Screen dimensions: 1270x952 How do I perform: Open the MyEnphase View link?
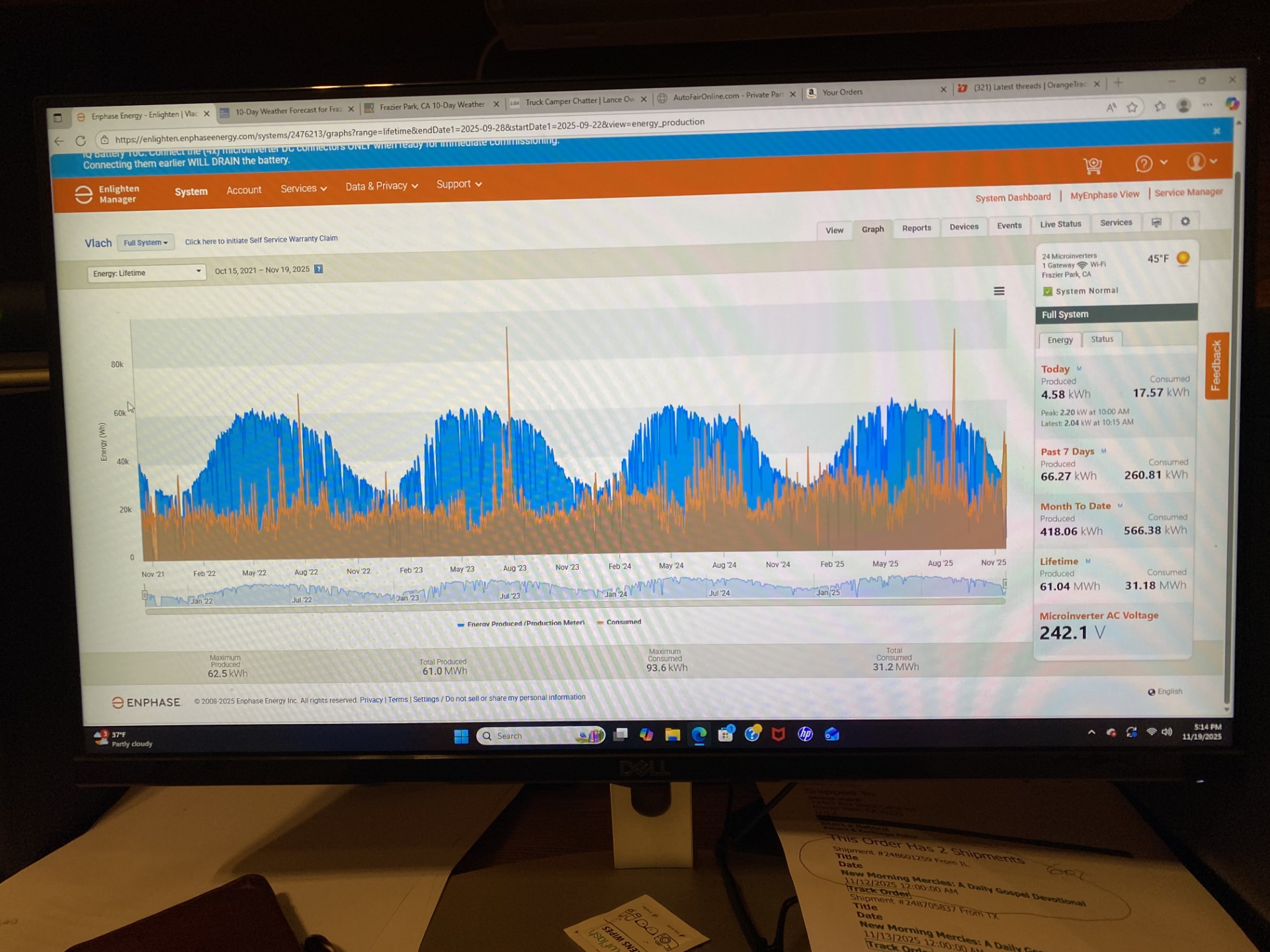tap(1105, 195)
